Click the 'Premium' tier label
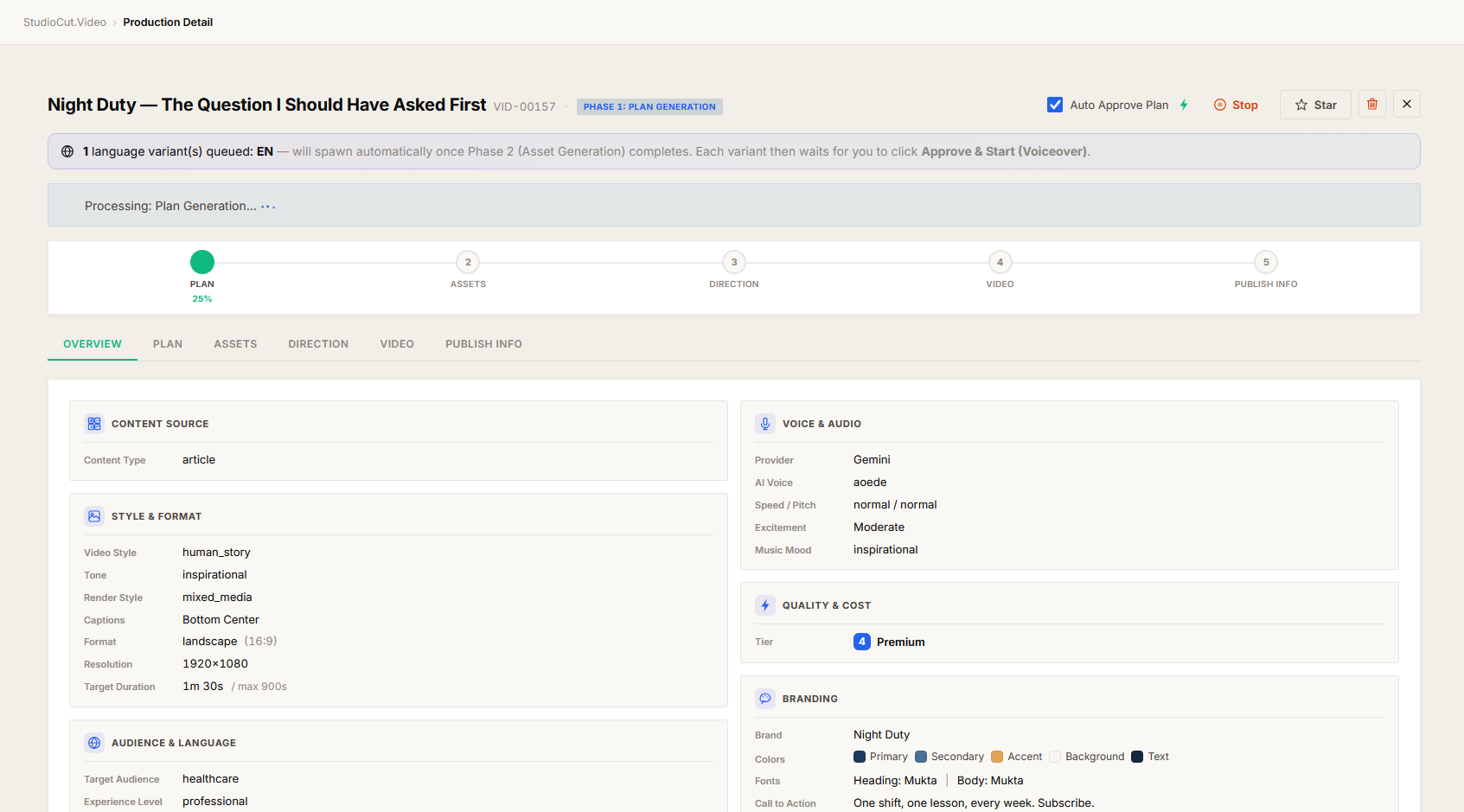The height and width of the screenshot is (812, 1464). [x=901, y=642]
